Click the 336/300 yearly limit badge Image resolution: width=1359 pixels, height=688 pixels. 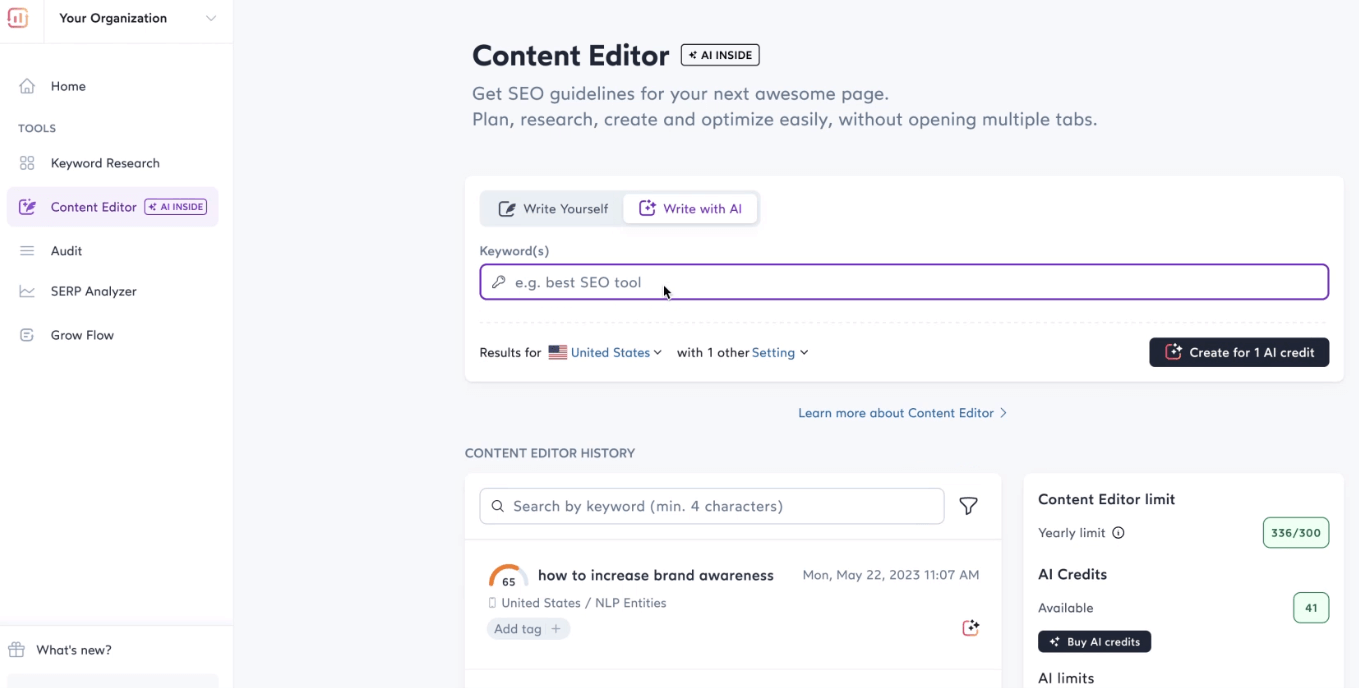(x=1296, y=533)
